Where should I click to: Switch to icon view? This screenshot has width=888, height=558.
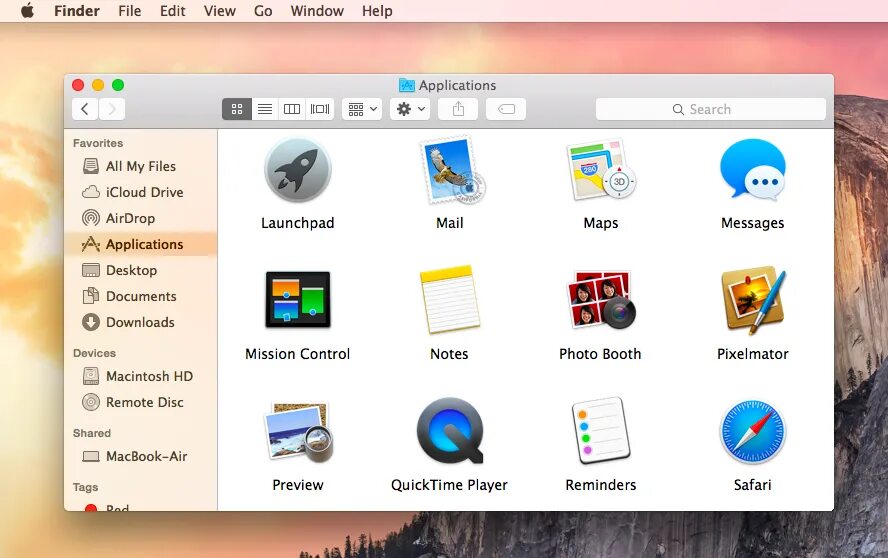pos(237,109)
